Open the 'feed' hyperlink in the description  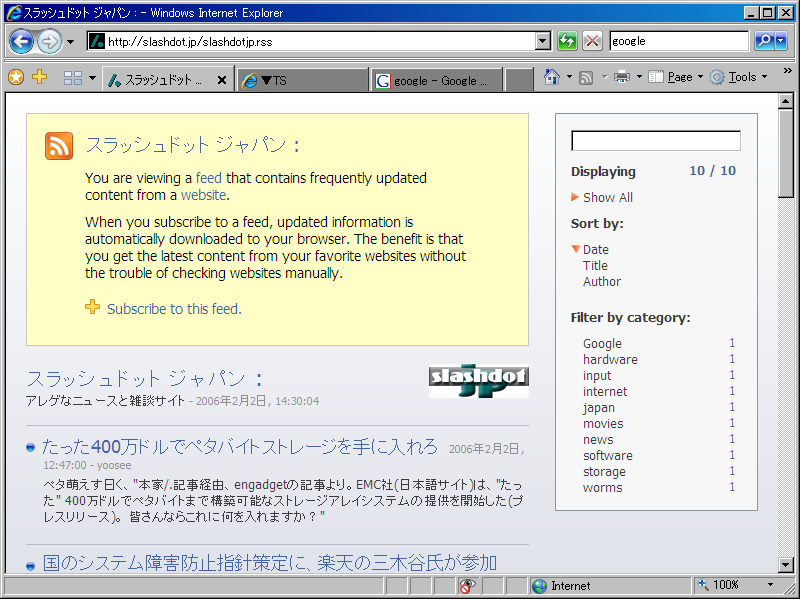coord(209,178)
